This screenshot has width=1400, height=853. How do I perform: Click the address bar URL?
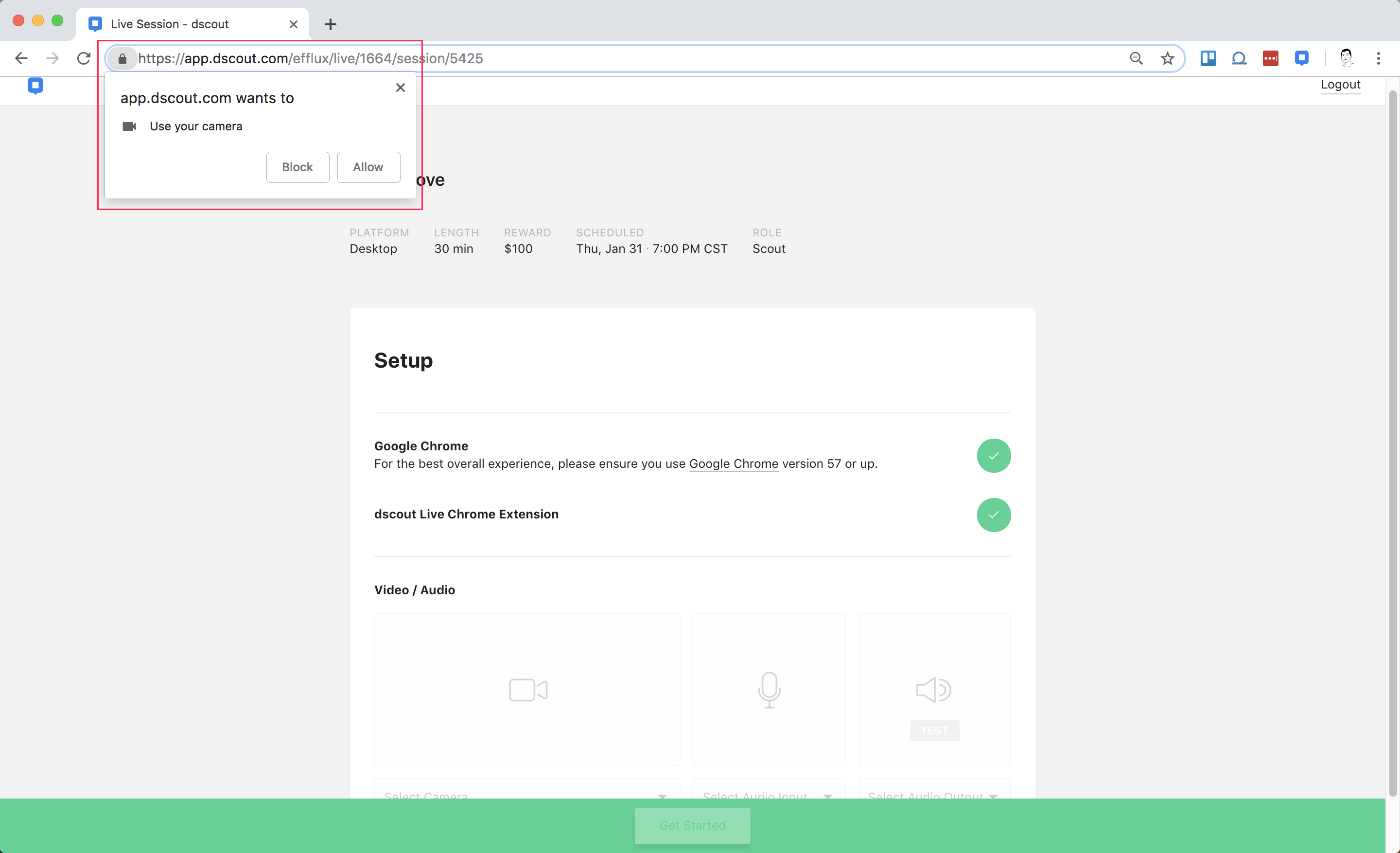coord(311,58)
